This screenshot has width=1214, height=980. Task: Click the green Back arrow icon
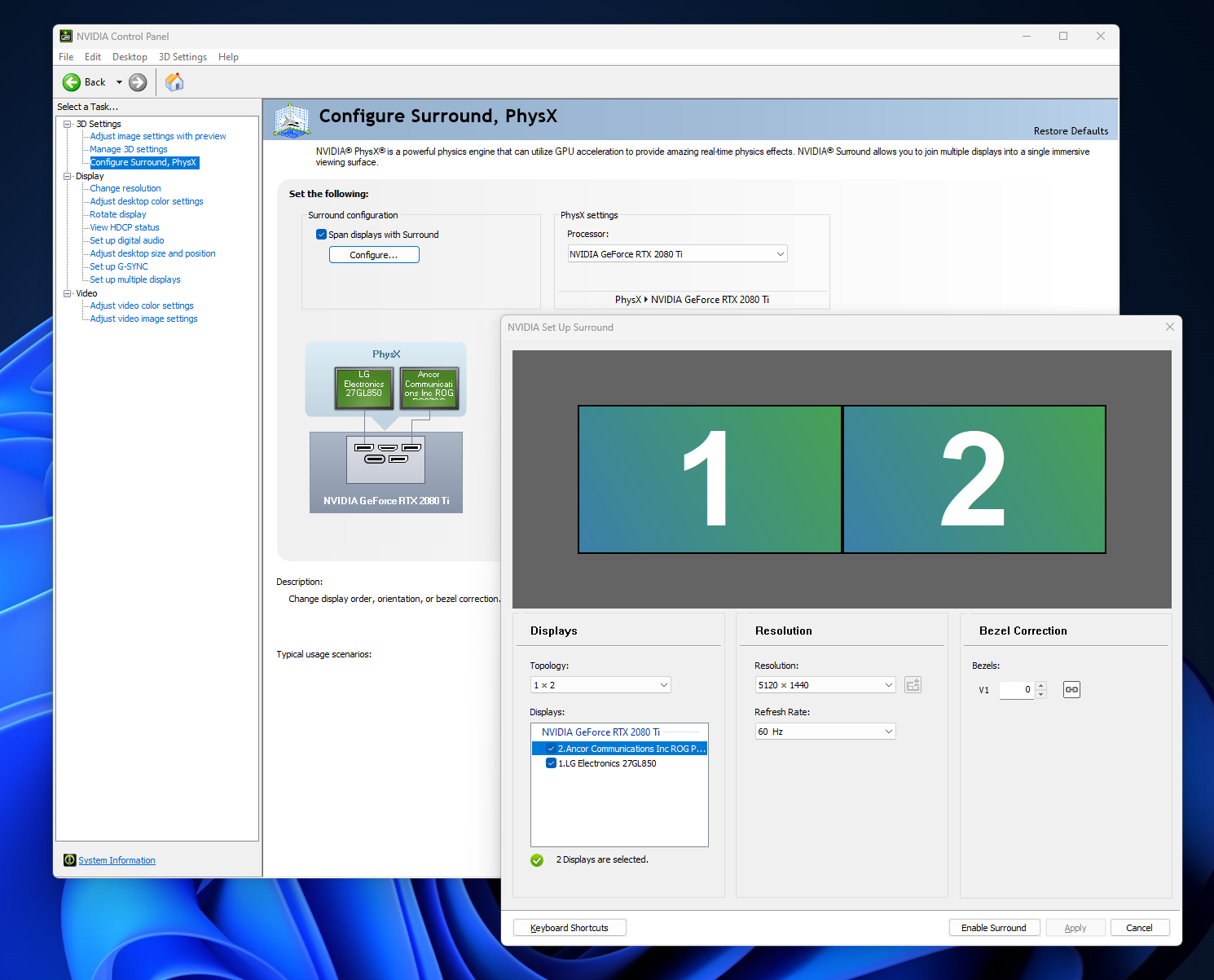(x=72, y=82)
